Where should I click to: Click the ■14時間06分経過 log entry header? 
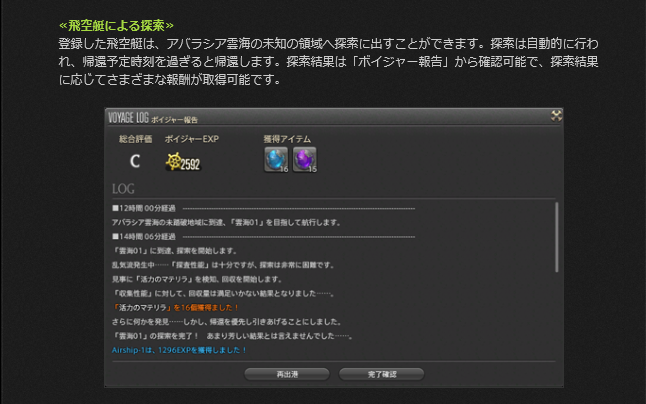[144, 237]
